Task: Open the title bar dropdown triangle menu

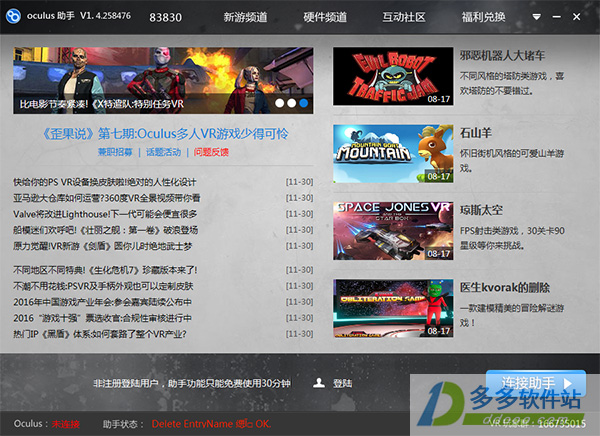Action: coord(536,17)
